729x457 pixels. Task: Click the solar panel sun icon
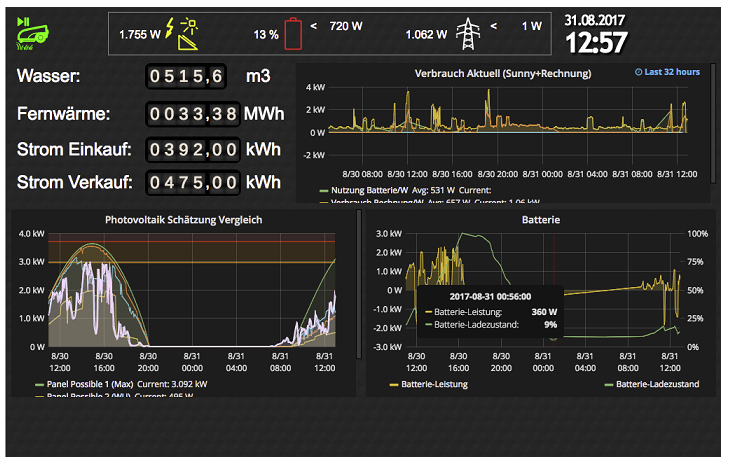coord(189,33)
